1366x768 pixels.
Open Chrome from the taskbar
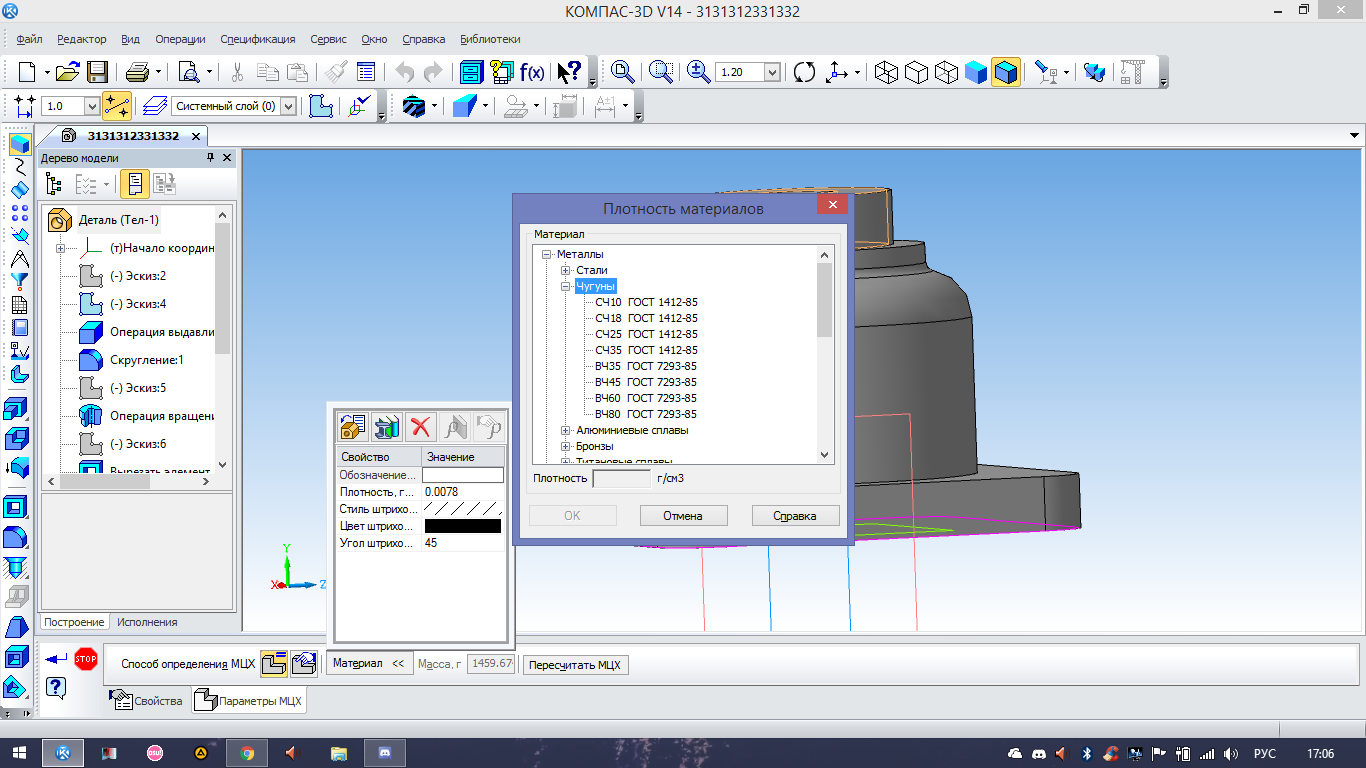point(247,753)
